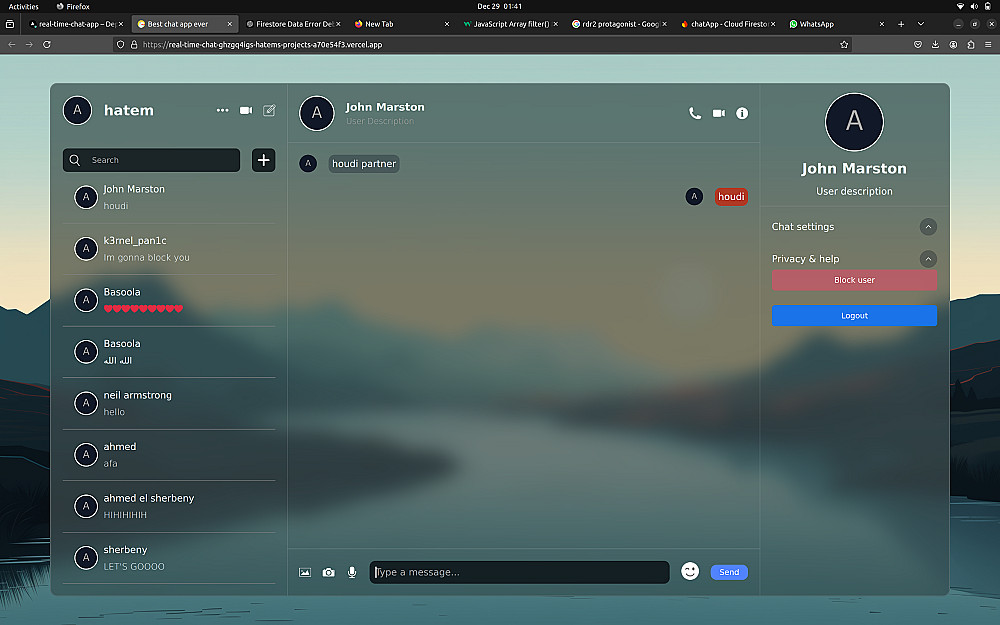Image resolution: width=1000 pixels, height=625 pixels.
Task: Send the message with Send button
Action: point(729,572)
